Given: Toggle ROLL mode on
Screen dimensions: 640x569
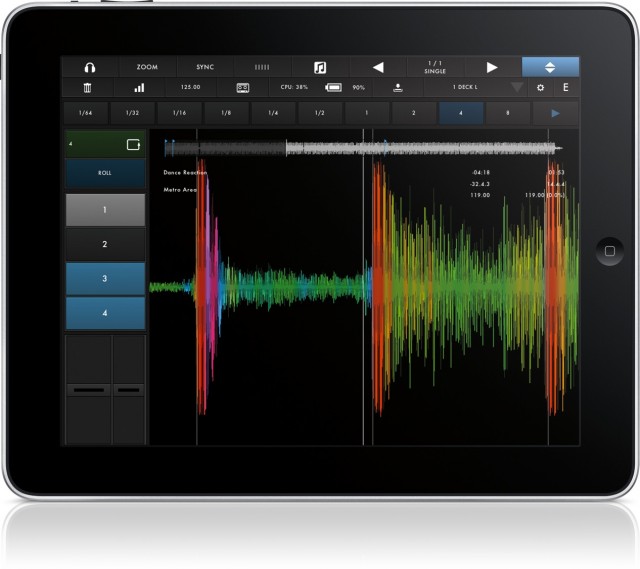Looking at the screenshot, I should [105, 173].
